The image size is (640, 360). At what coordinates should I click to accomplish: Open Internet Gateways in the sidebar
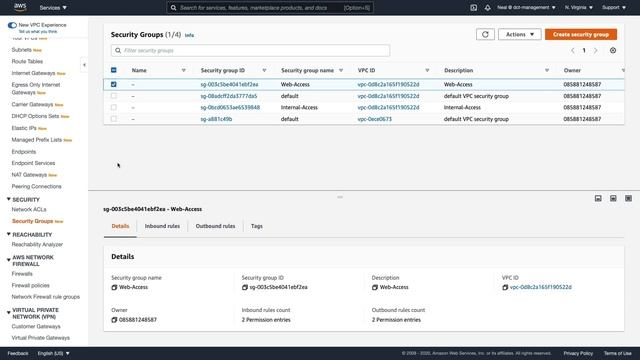[33, 73]
